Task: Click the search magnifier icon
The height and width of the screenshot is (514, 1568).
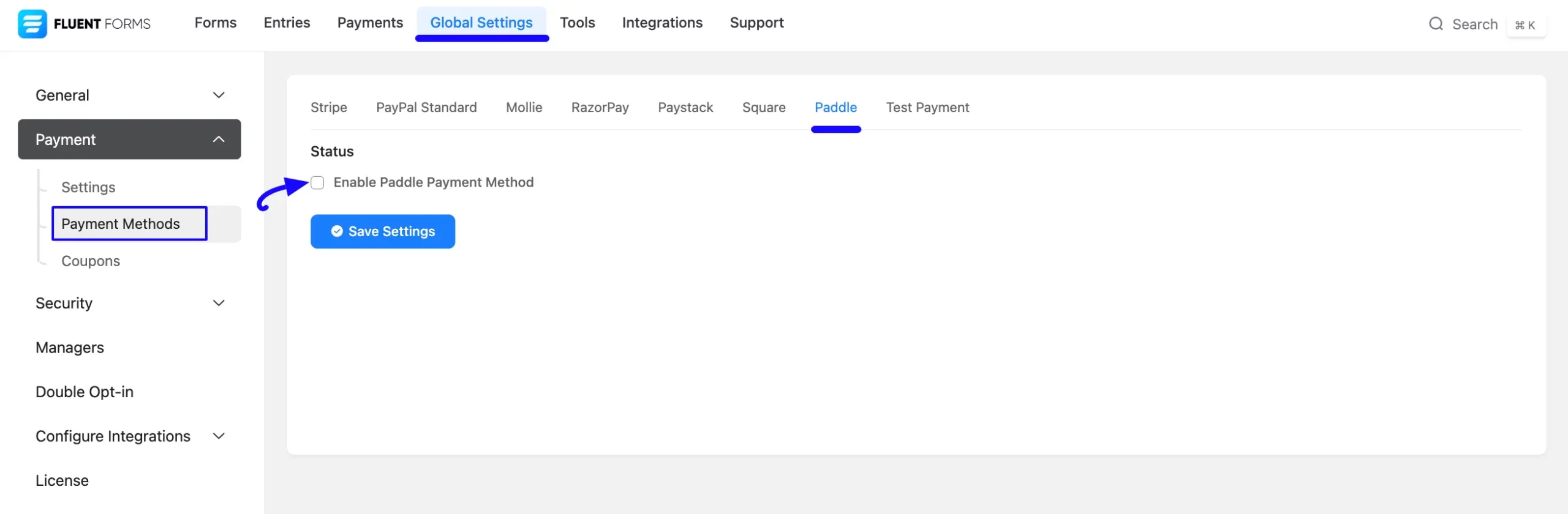Action: 1436,24
